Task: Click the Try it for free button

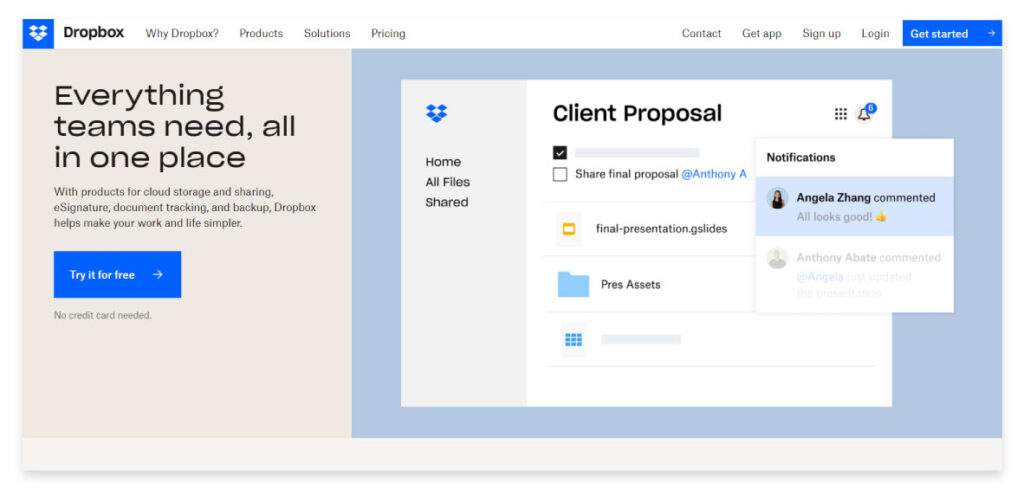Action: 118,275
